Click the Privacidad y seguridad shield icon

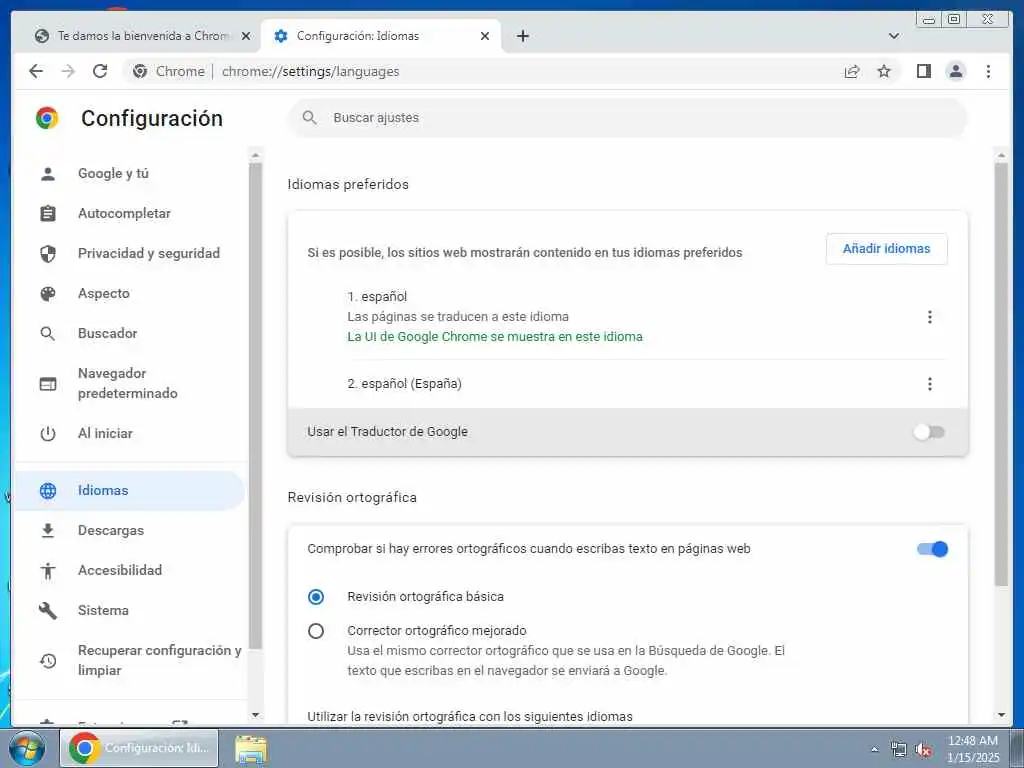point(48,253)
